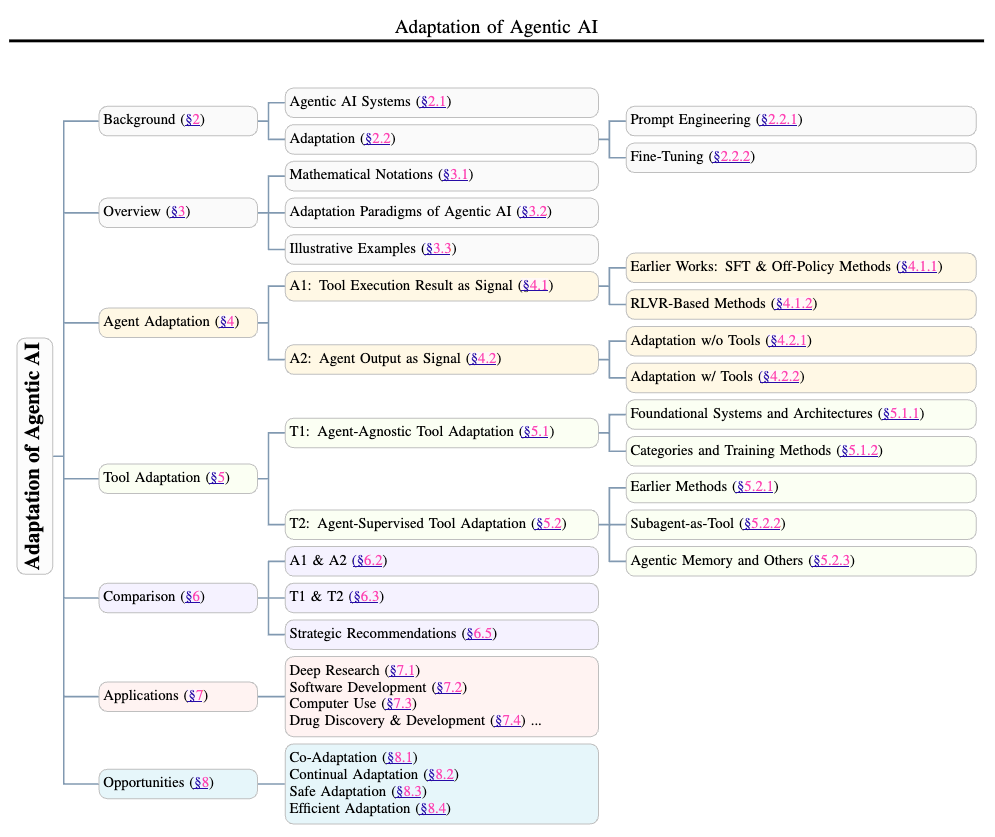Open the §5 Tool Adaptation link
995x837 pixels.
[217, 478]
